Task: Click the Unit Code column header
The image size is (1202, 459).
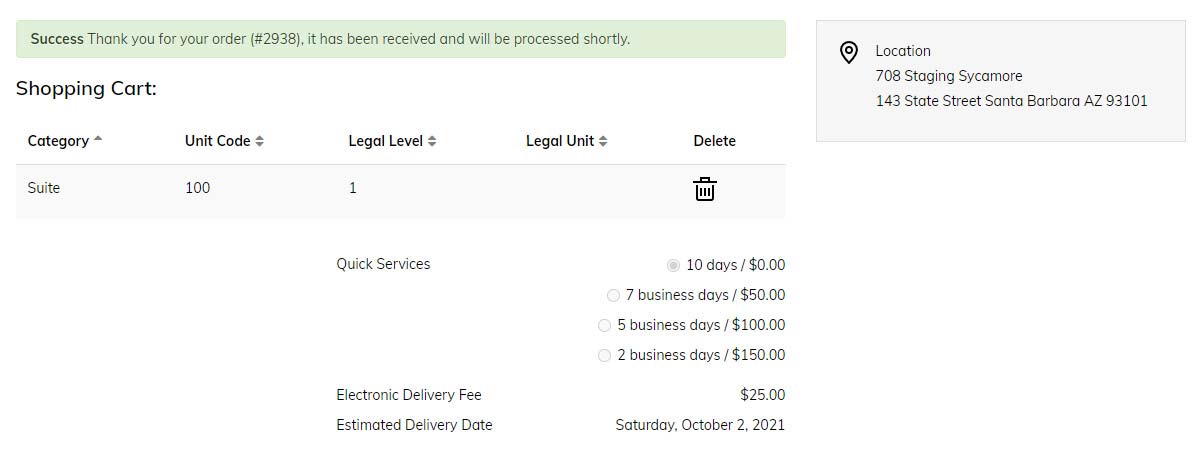Action: pyautogui.click(x=217, y=141)
